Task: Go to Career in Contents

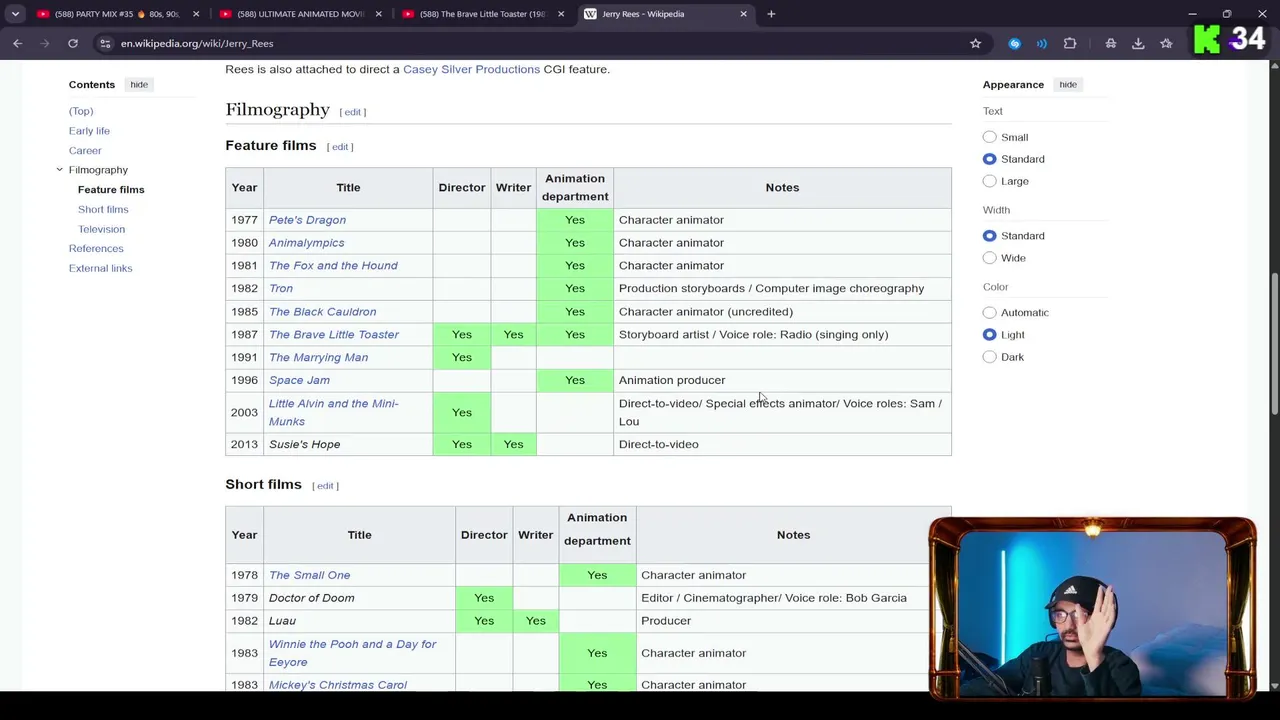Action: (85, 150)
